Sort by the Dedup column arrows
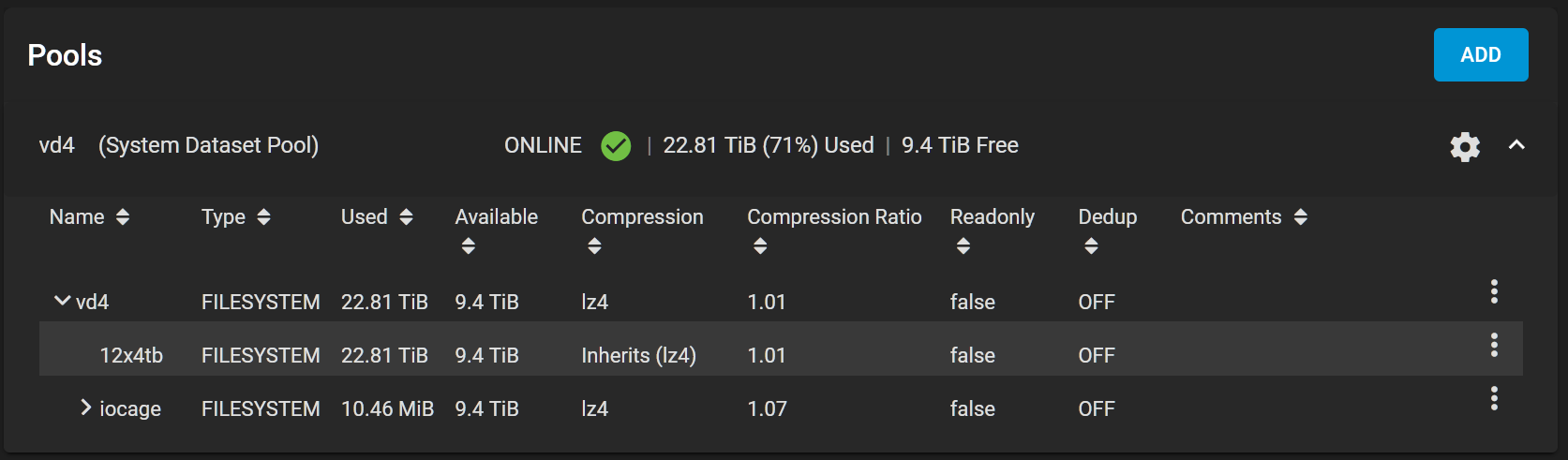The height and width of the screenshot is (460, 1568). pyautogui.click(x=1091, y=246)
